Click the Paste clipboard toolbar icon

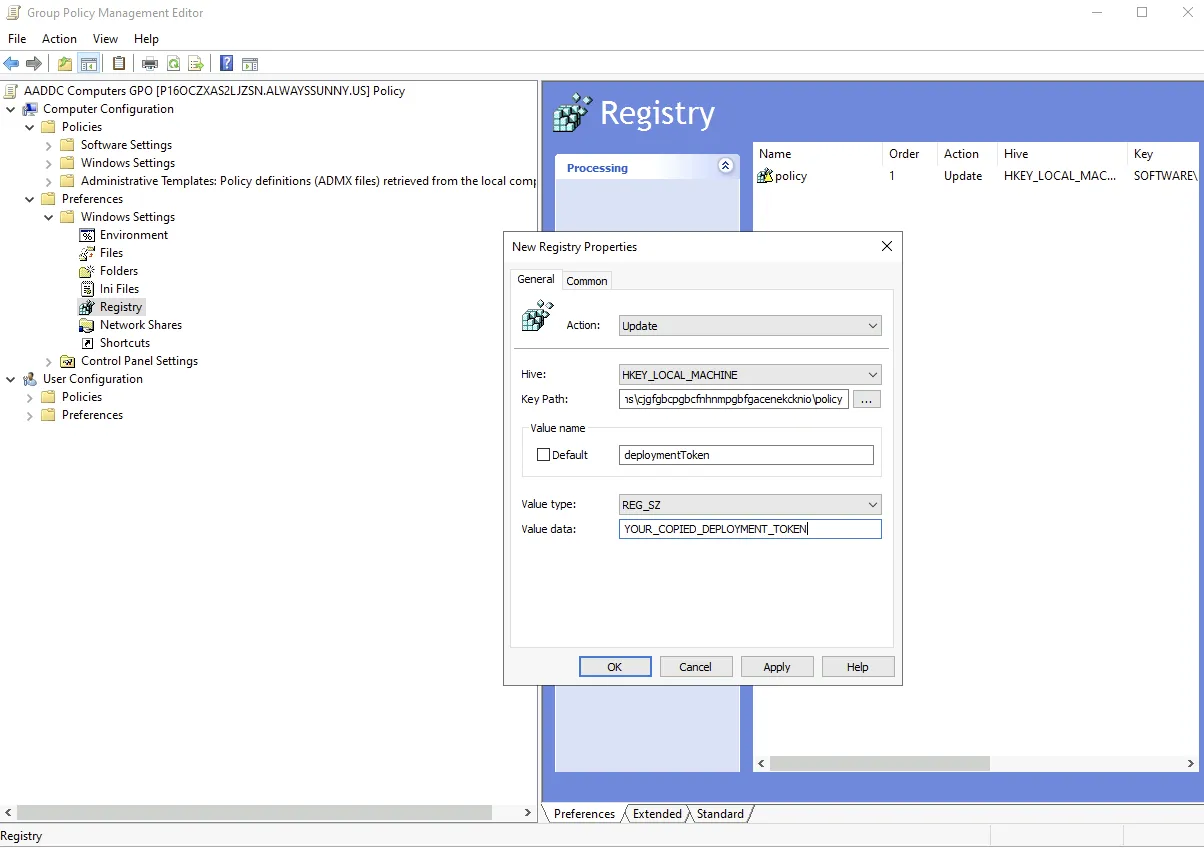click(x=119, y=64)
